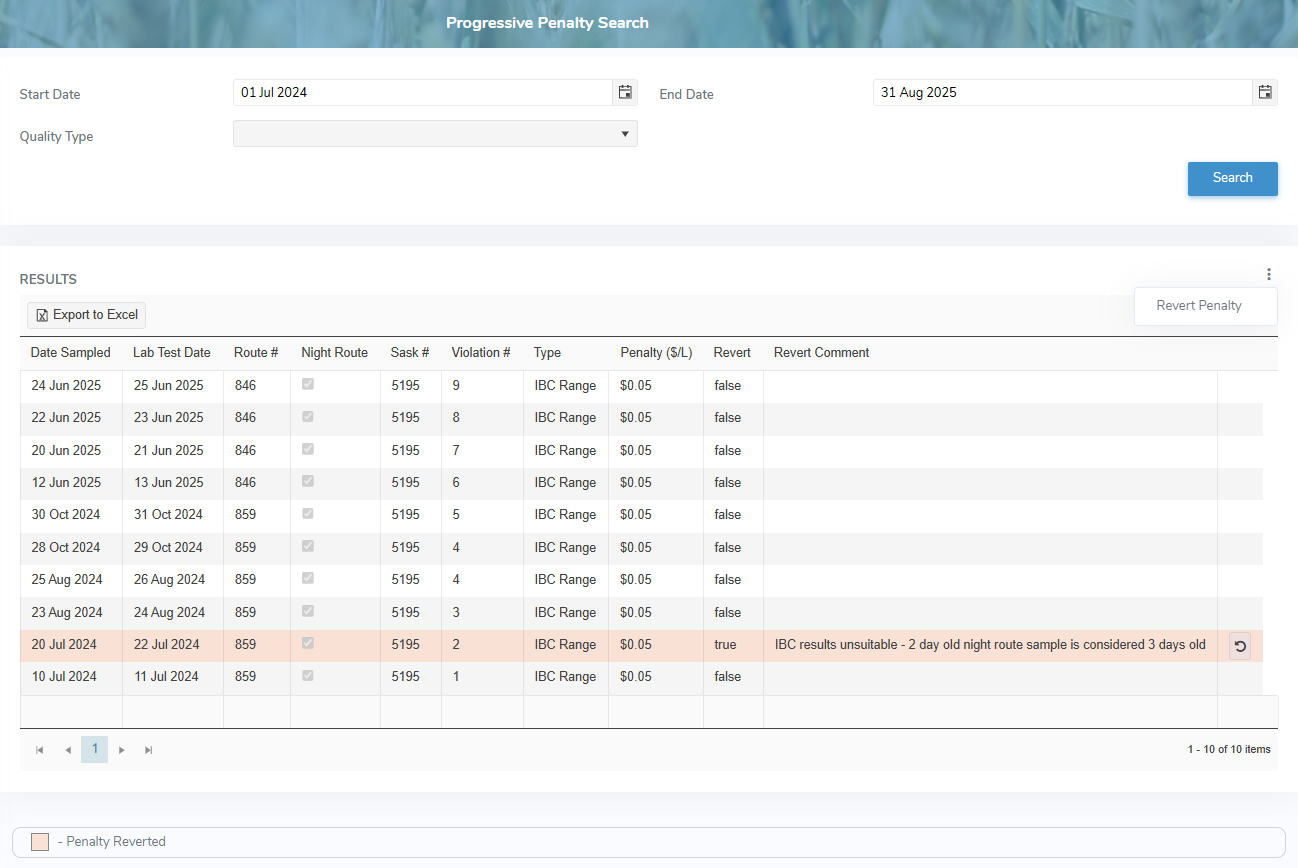Click the revert arrow icon on the highlighted row

(1240, 646)
